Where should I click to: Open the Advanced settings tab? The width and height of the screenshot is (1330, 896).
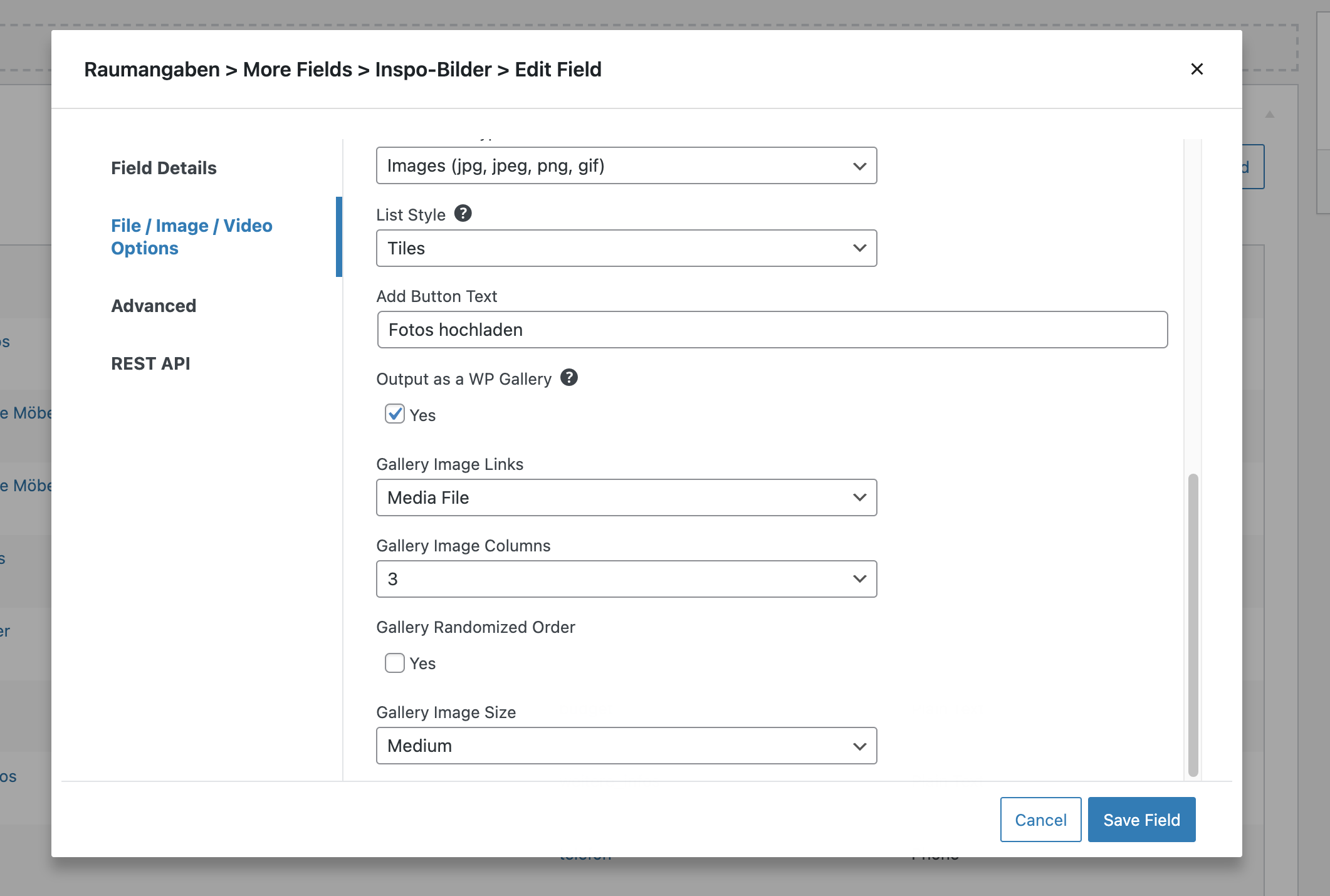(154, 306)
